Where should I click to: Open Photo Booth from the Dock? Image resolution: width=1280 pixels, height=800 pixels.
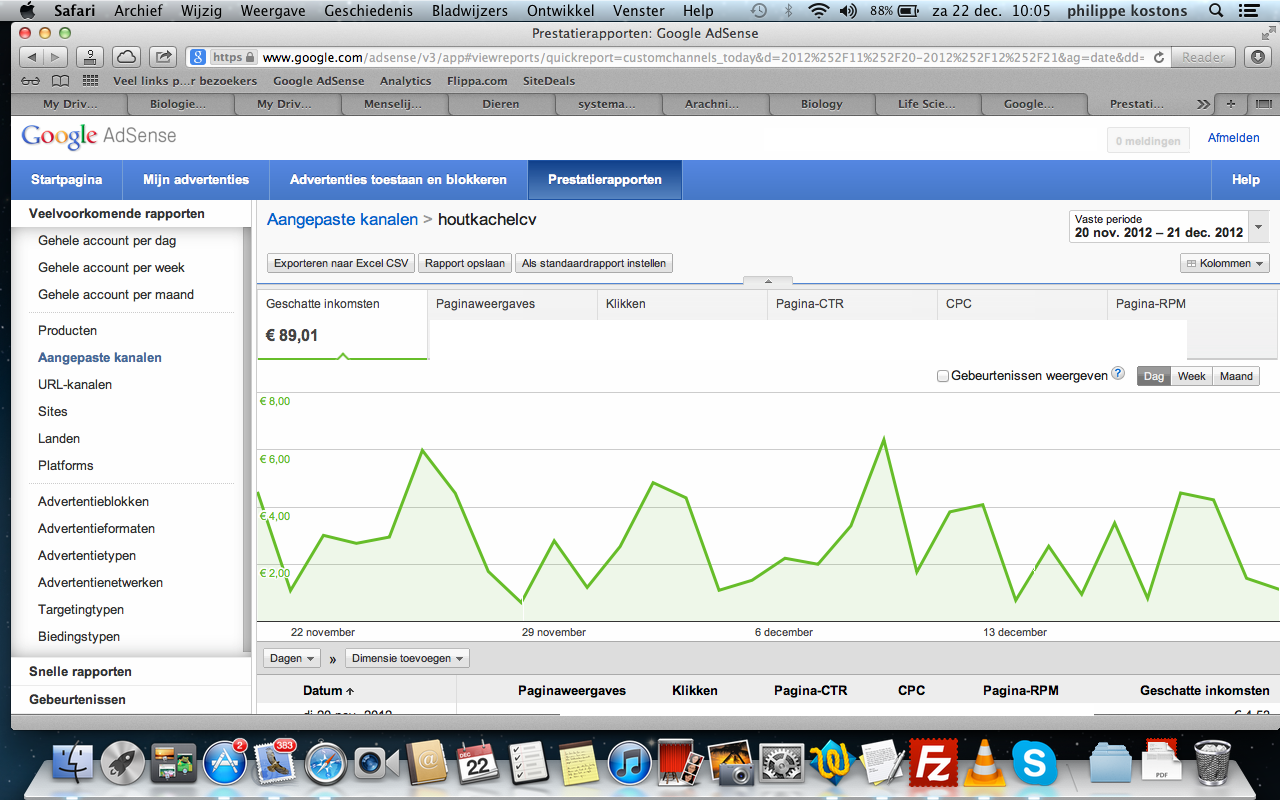[680, 763]
